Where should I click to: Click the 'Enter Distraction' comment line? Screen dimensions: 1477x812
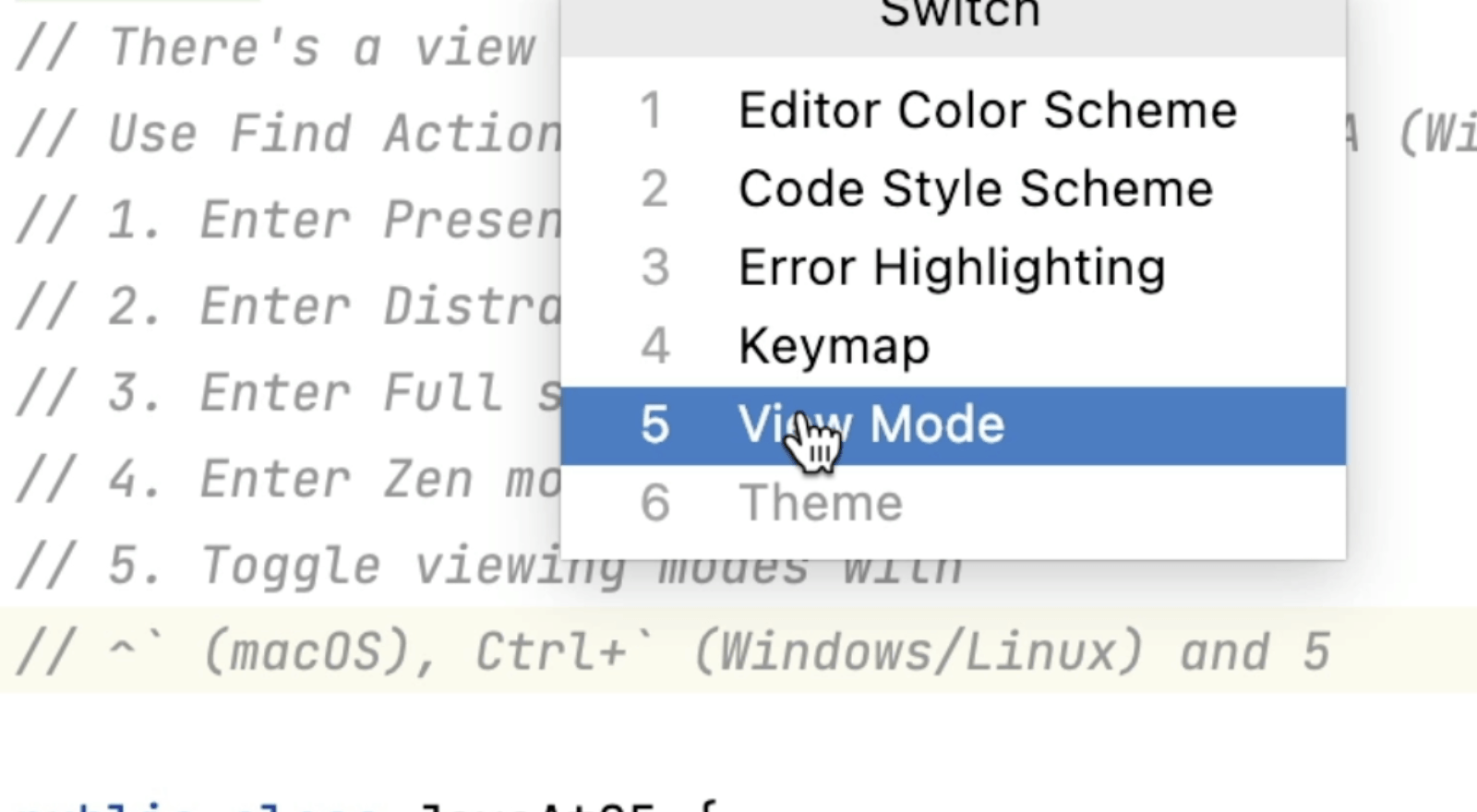[x=277, y=305]
